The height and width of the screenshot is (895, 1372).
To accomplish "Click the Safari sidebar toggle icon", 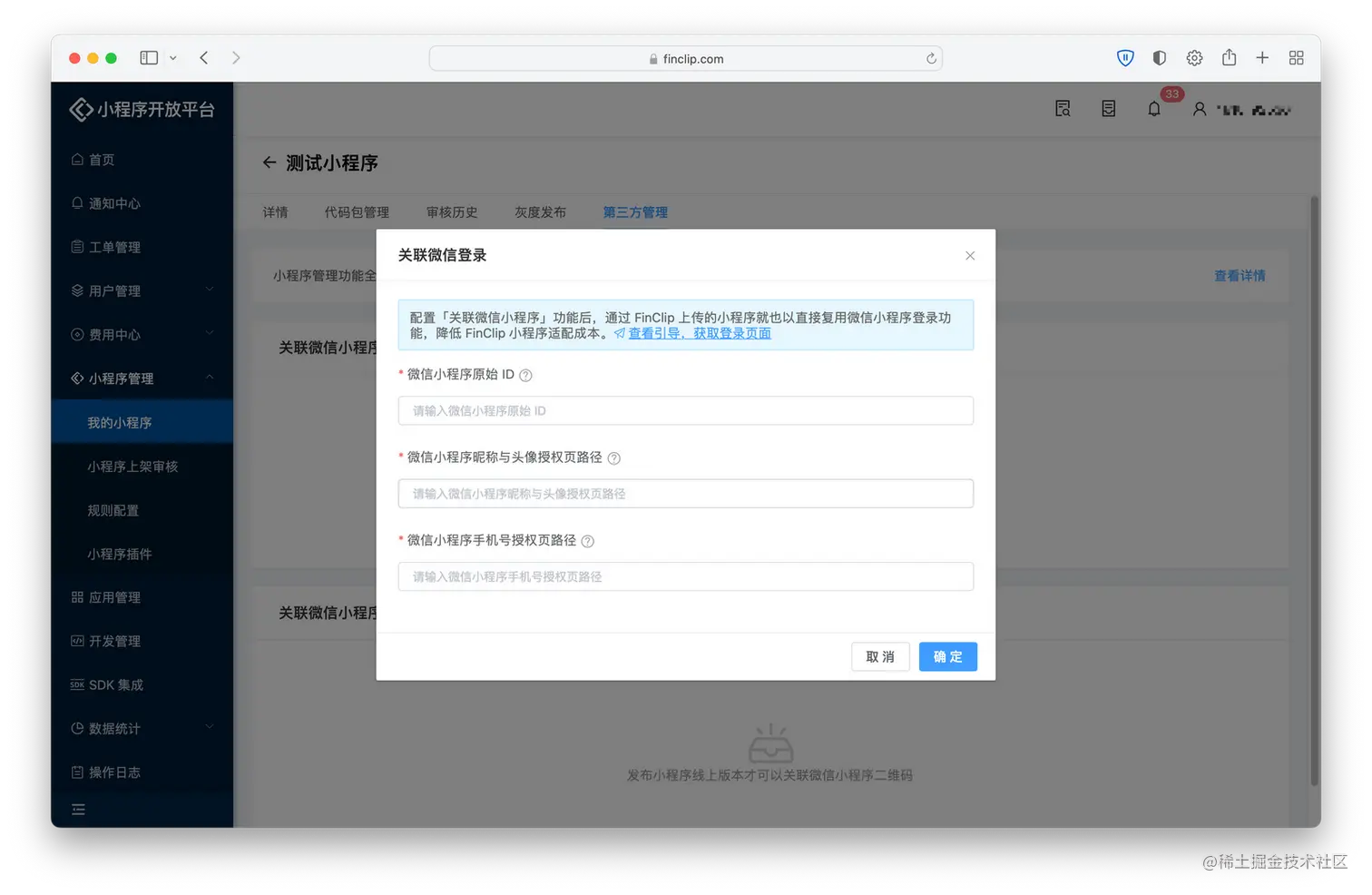I will pos(149,58).
